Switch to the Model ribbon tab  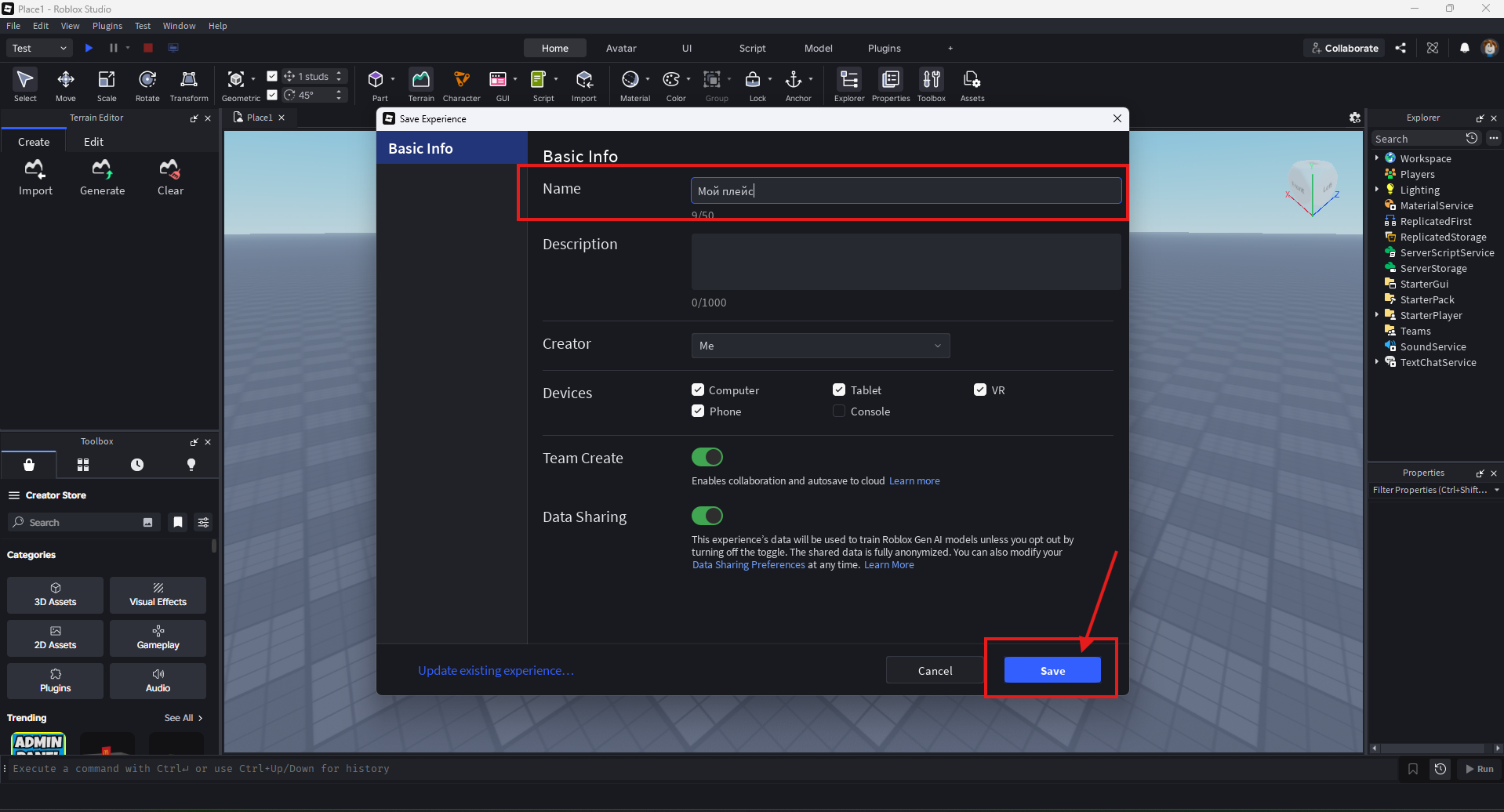tap(819, 48)
